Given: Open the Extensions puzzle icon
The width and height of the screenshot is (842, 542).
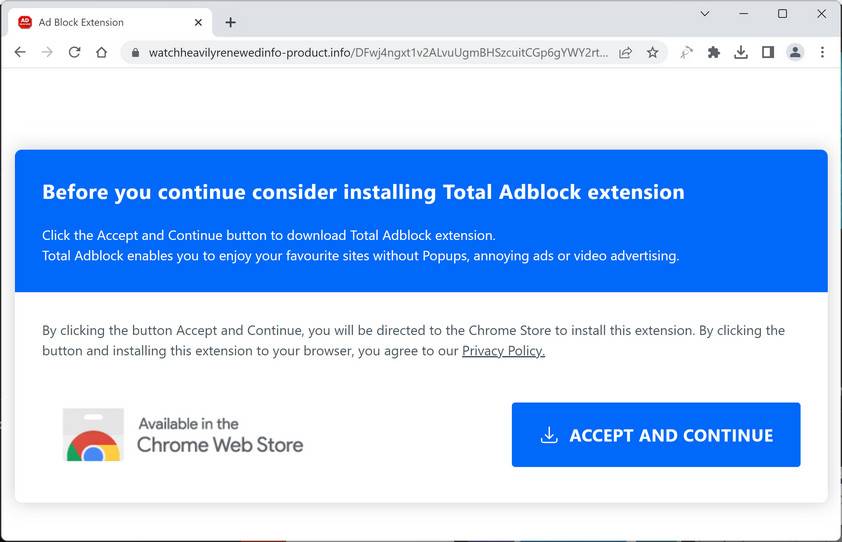Looking at the screenshot, I should tap(714, 52).
